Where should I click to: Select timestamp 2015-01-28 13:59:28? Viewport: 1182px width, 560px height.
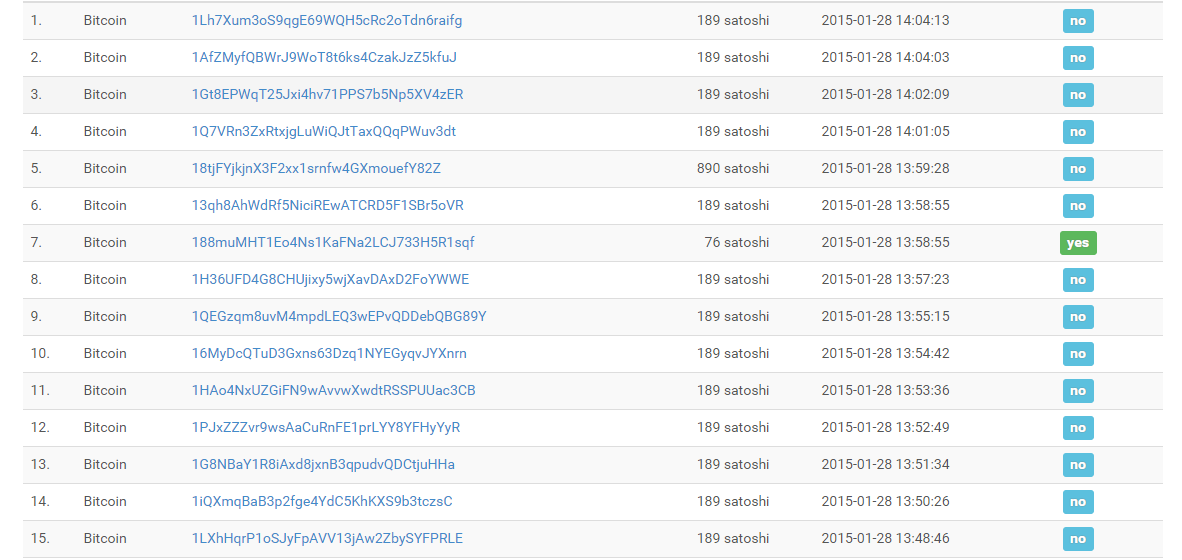[x=885, y=168]
